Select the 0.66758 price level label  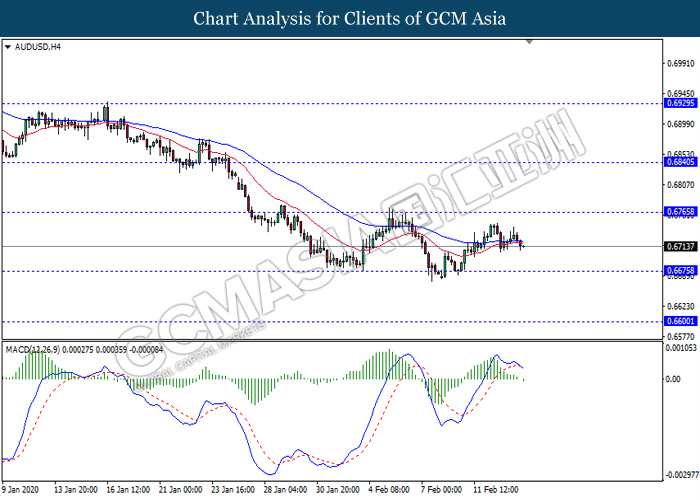pos(680,271)
